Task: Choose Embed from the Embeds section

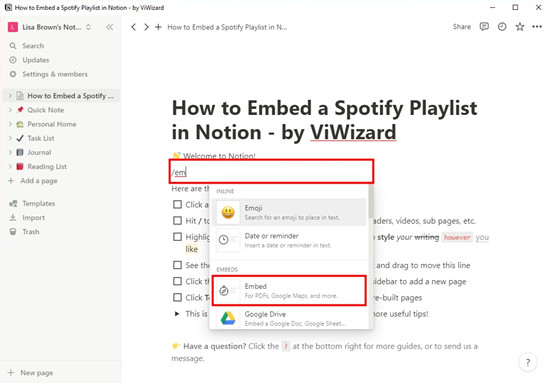Action: (x=289, y=291)
